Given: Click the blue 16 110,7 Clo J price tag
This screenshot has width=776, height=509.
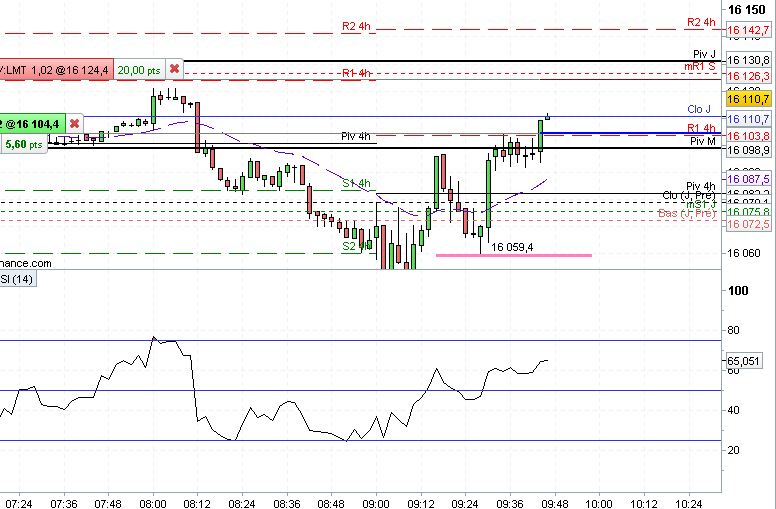Looking at the screenshot, I should 749,119.
